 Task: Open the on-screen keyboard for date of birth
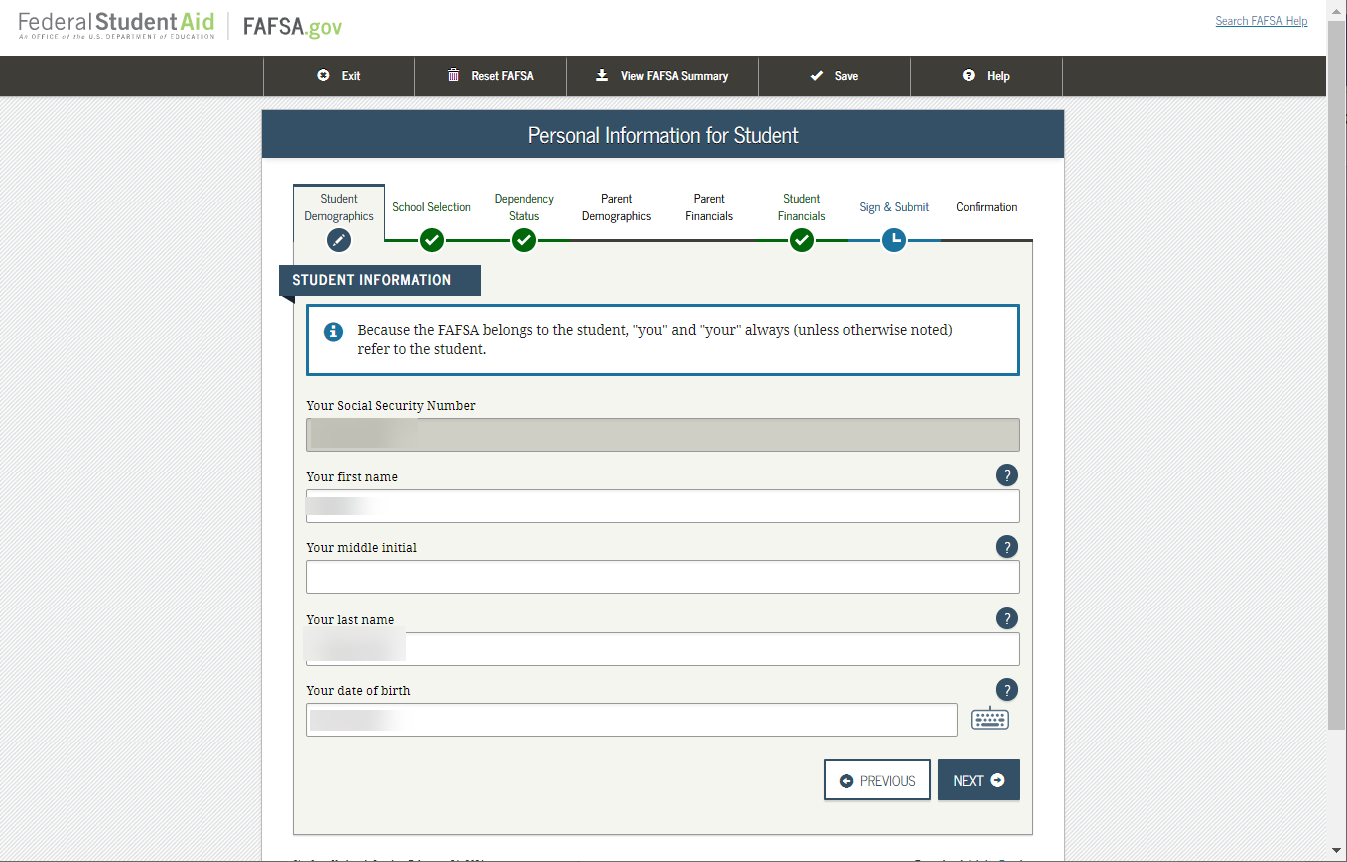(989, 718)
